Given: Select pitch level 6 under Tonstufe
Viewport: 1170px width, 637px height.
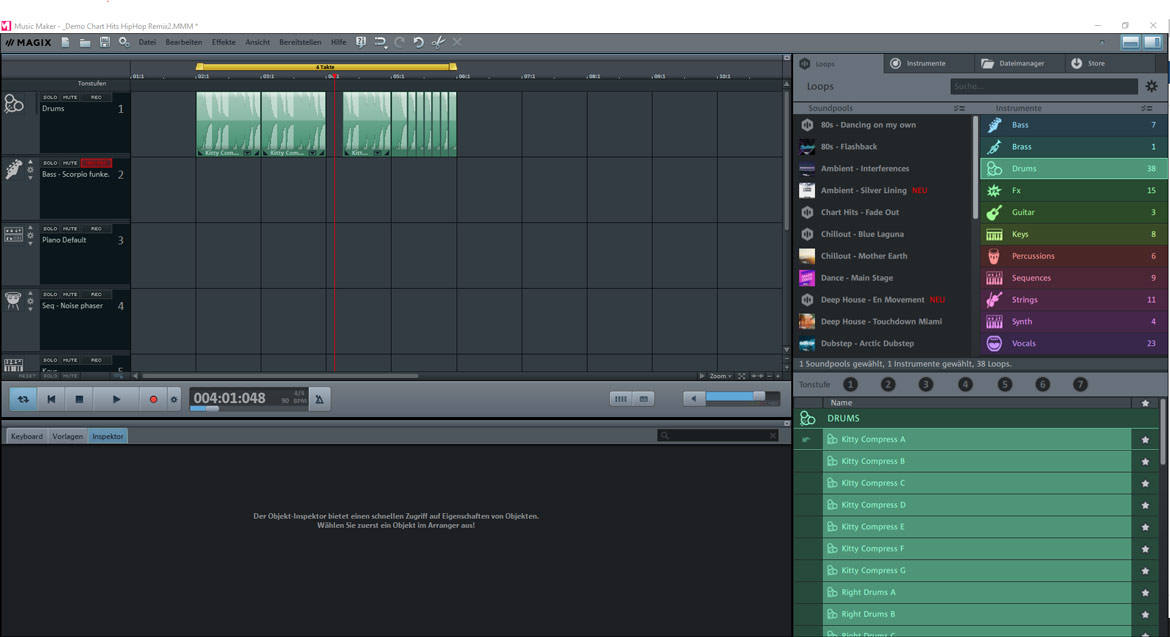Looking at the screenshot, I should (1042, 384).
